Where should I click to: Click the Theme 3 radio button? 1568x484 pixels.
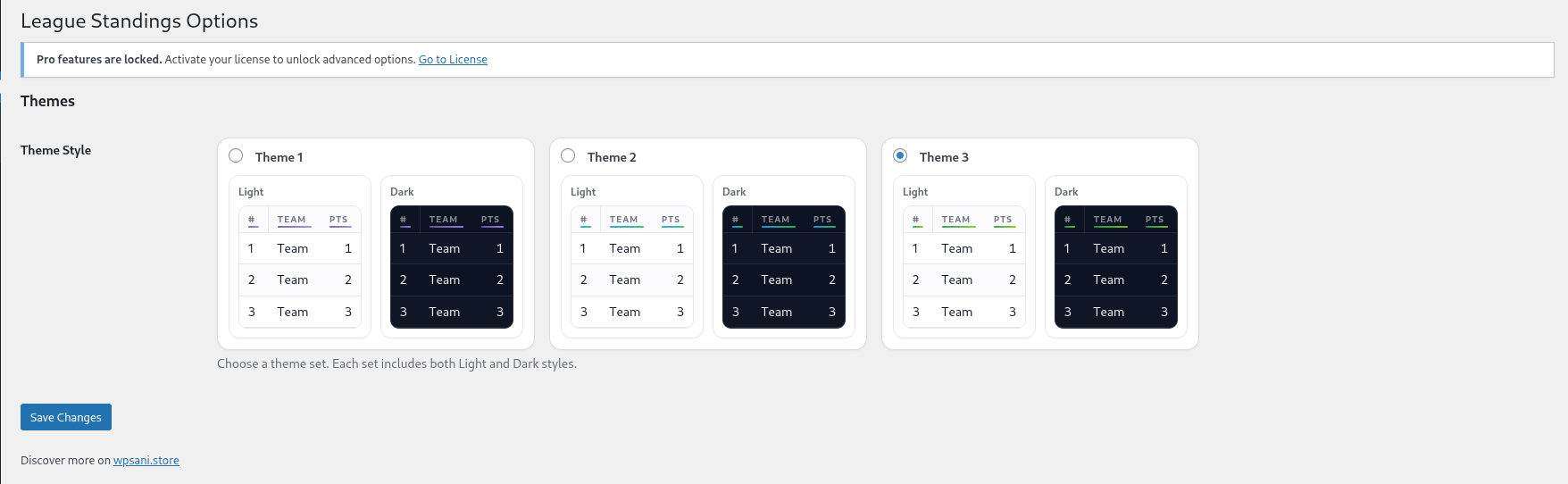(900, 155)
